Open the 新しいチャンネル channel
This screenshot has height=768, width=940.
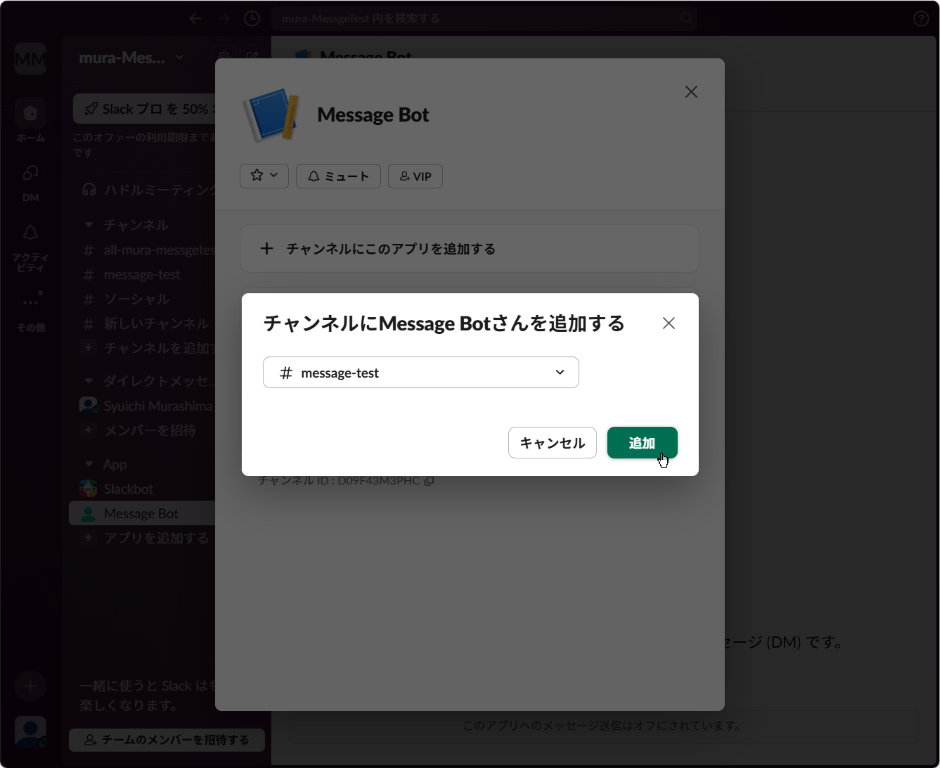[142, 323]
